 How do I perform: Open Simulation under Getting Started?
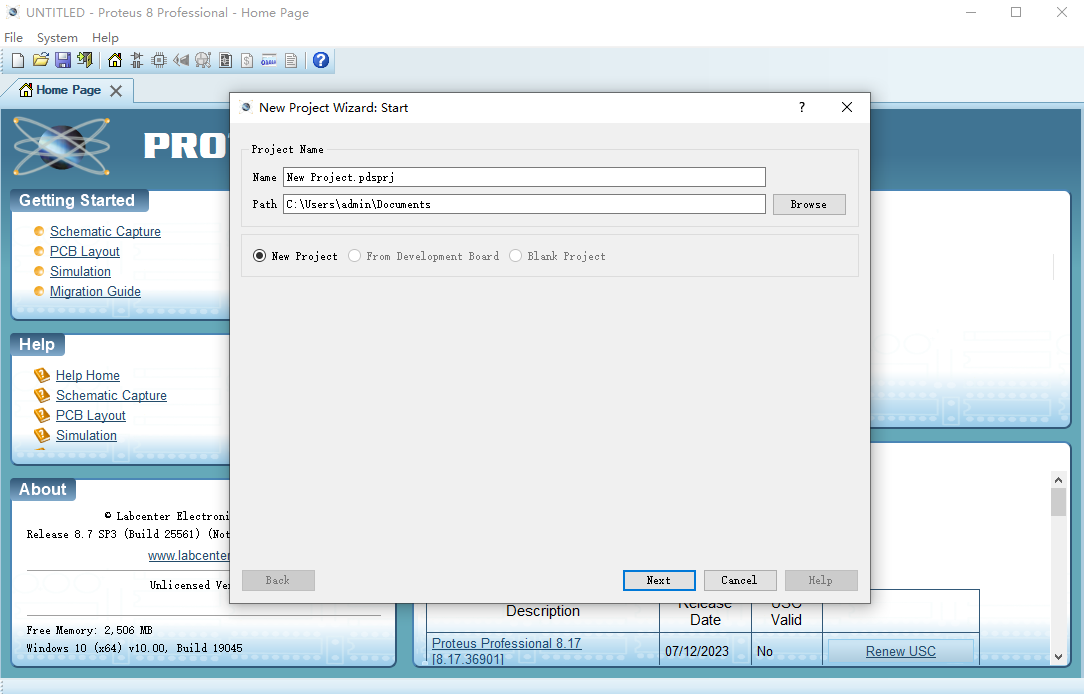click(x=80, y=272)
